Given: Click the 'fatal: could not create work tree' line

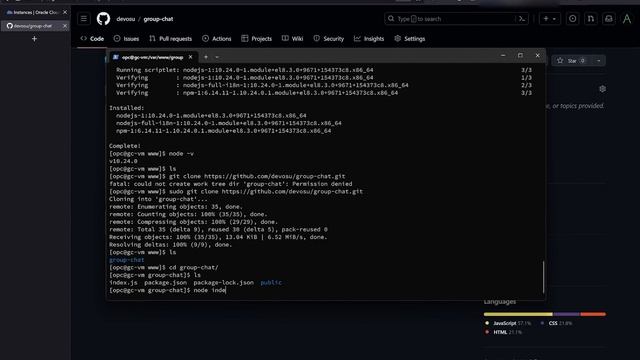Looking at the screenshot, I should click(231, 184).
